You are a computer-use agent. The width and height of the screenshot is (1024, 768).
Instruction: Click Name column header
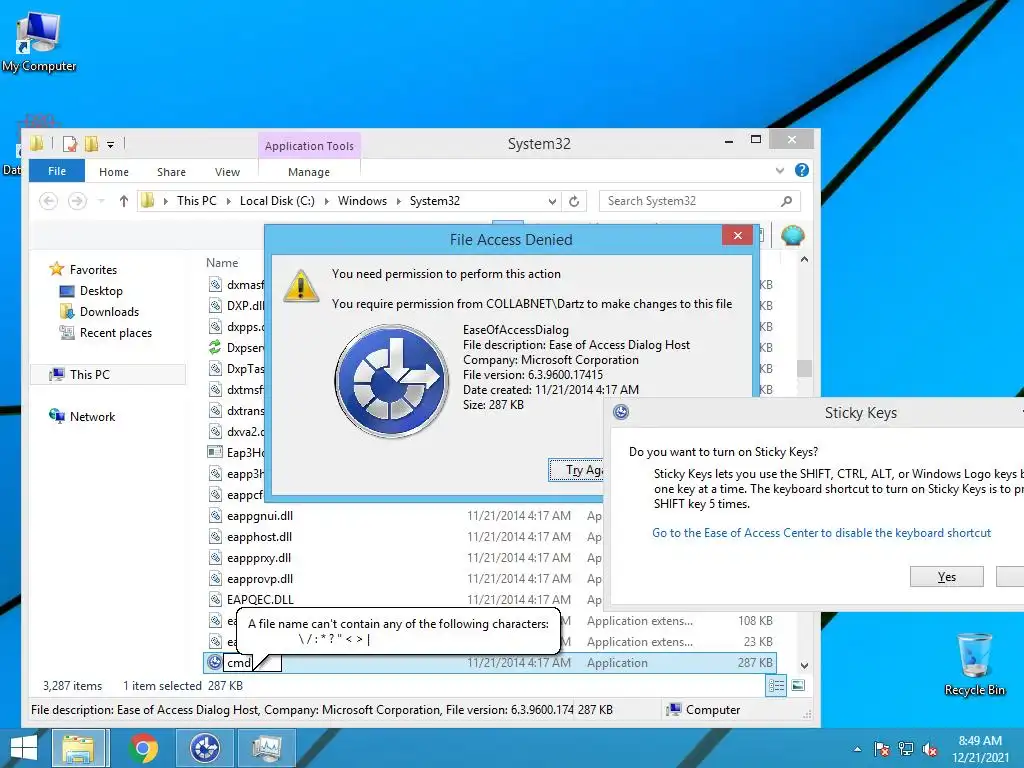(222, 263)
